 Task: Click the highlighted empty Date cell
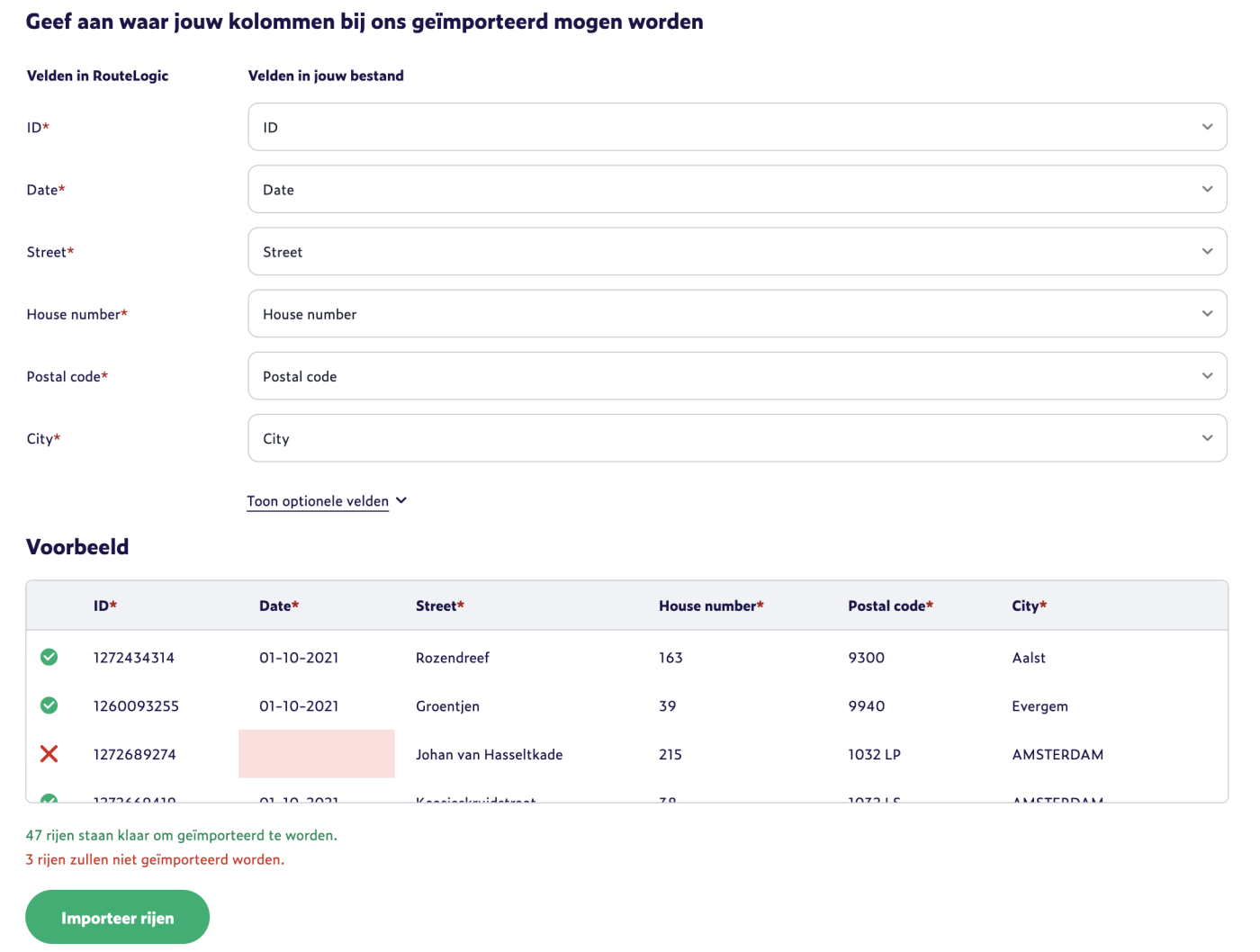[316, 754]
